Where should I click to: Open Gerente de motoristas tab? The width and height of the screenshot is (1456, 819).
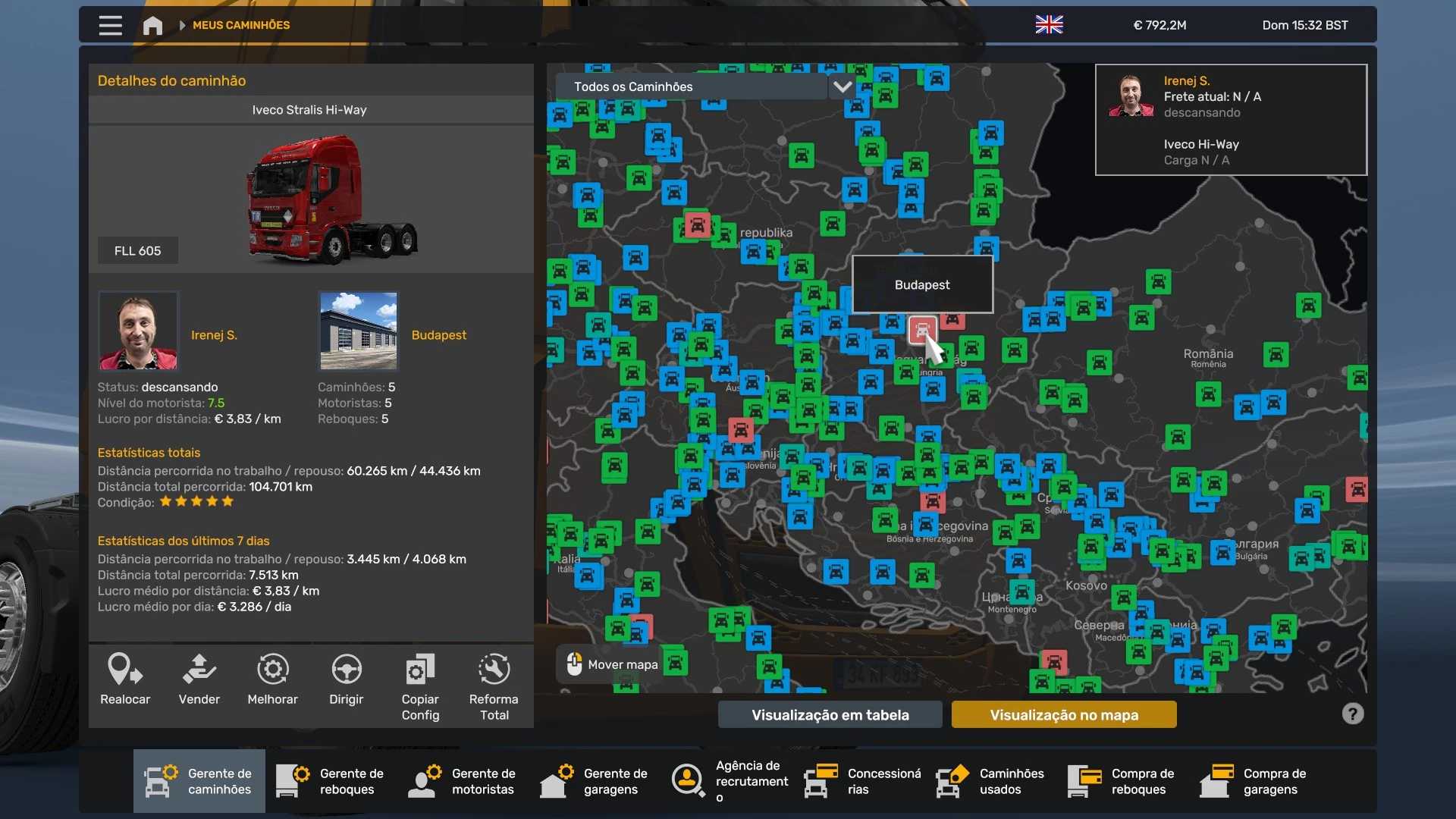pos(463,781)
